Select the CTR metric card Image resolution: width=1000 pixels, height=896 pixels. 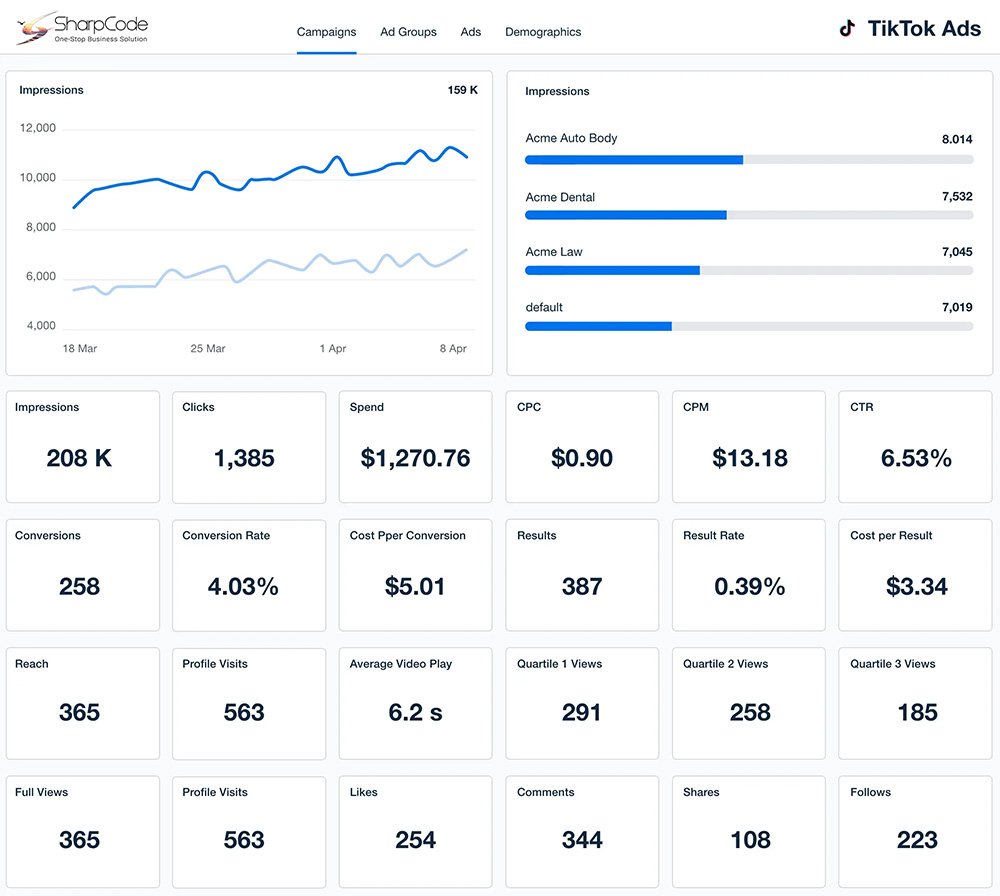point(916,447)
